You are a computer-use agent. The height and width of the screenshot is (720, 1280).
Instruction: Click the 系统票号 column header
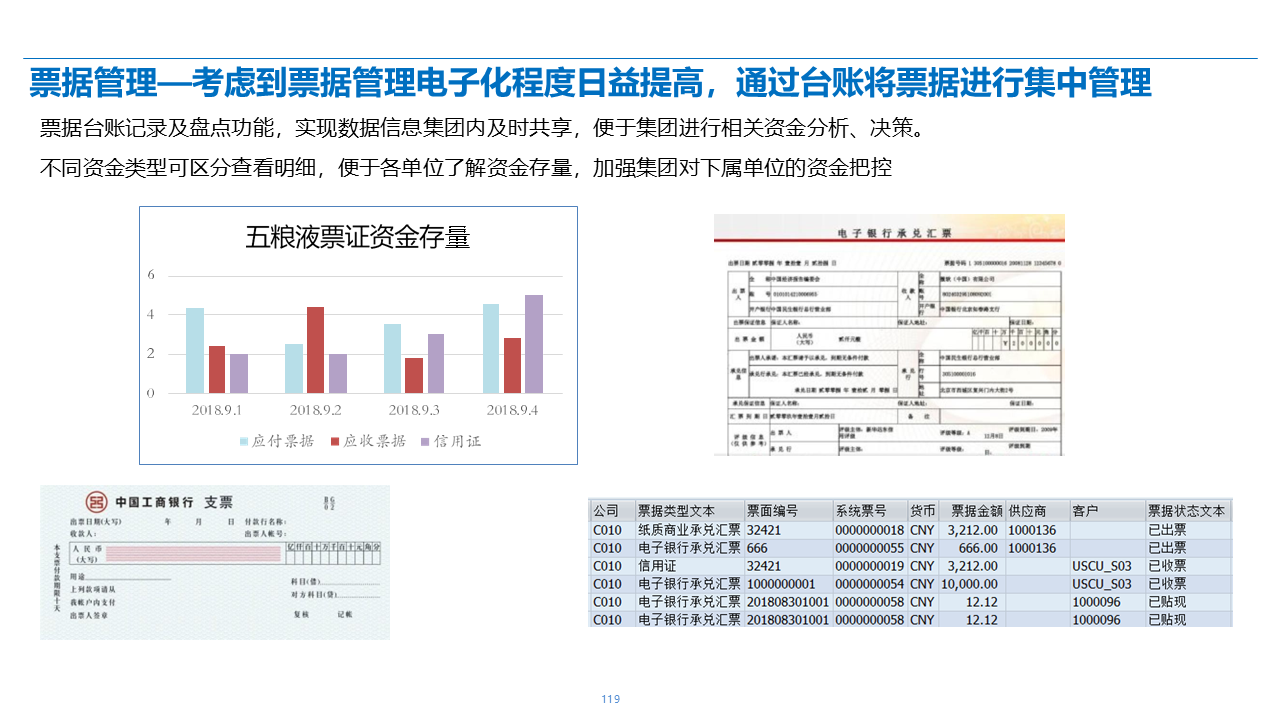click(869, 511)
